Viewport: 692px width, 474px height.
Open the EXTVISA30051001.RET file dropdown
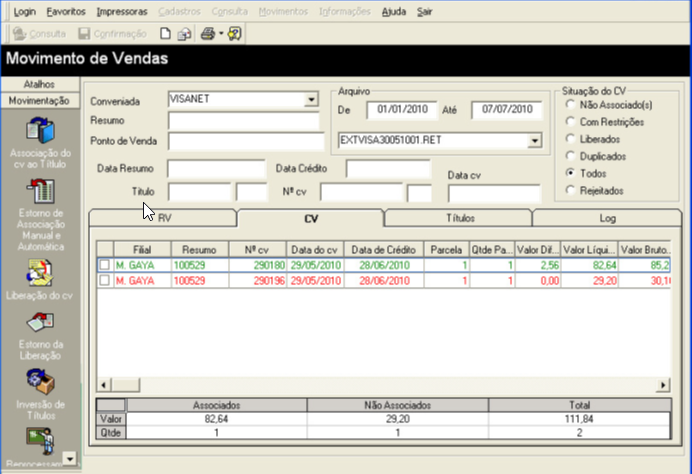click(534, 141)
